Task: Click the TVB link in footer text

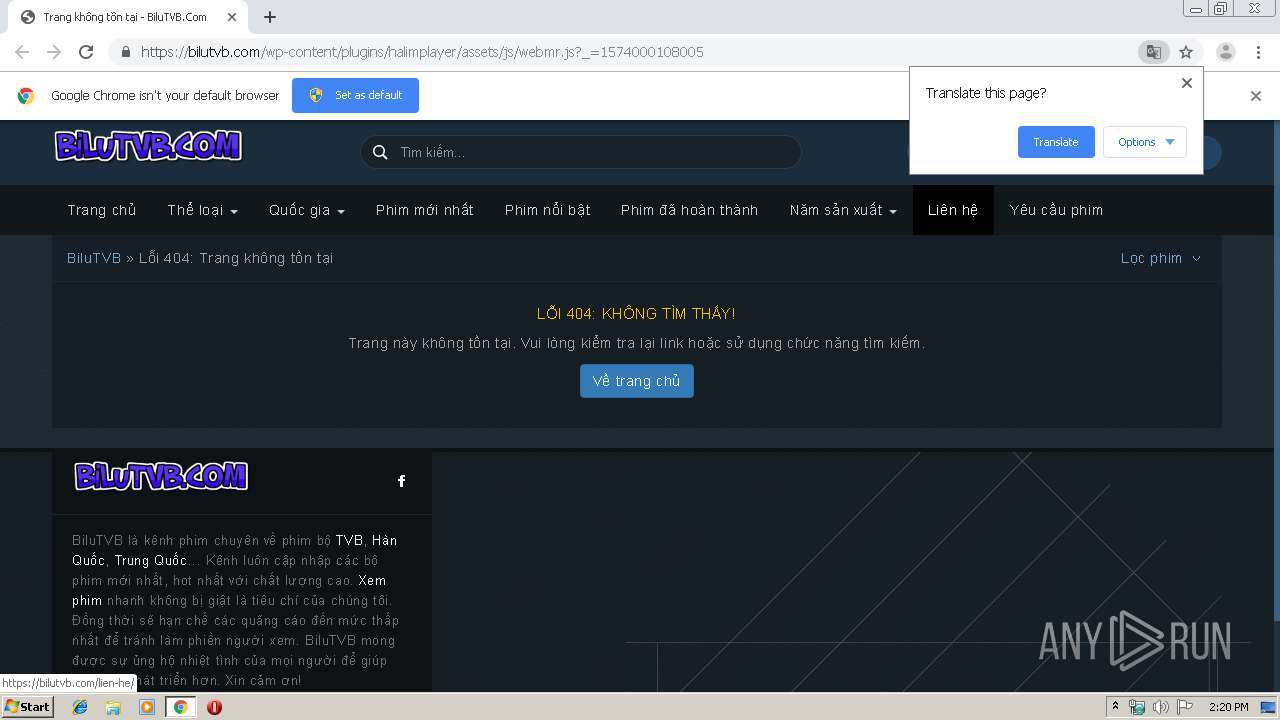Action: click(349, 541)
